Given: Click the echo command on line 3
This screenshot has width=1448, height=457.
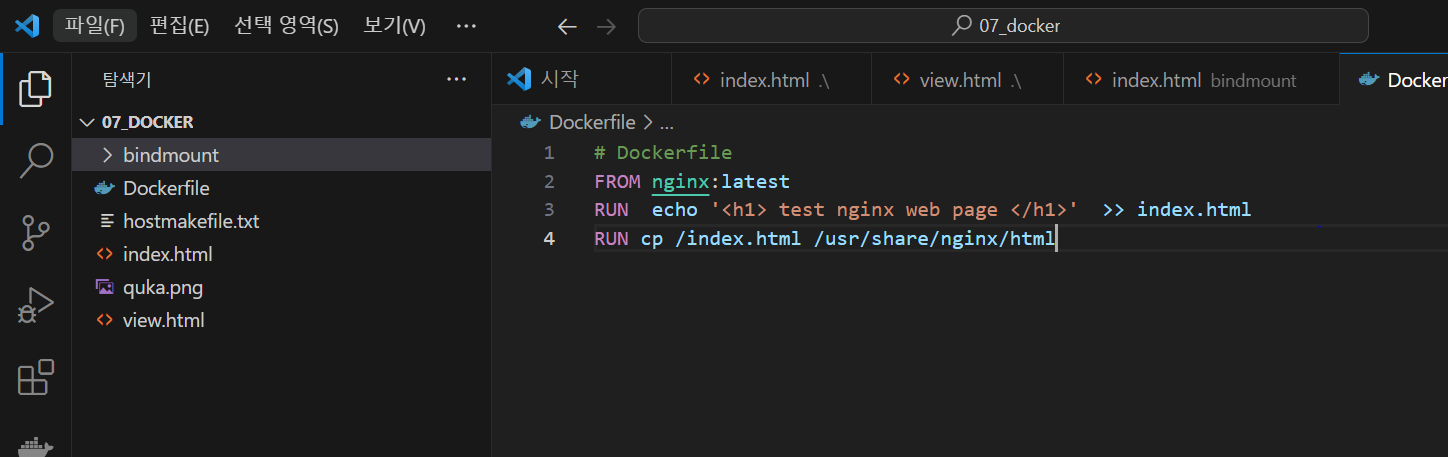Looking at the screenshot, I should (675, 210).
